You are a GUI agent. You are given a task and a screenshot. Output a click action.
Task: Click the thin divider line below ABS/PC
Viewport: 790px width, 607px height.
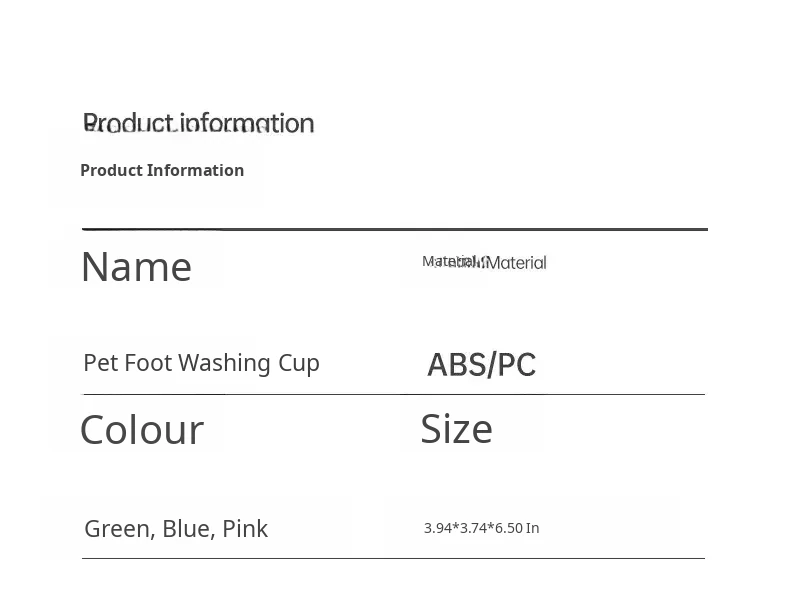394,394
